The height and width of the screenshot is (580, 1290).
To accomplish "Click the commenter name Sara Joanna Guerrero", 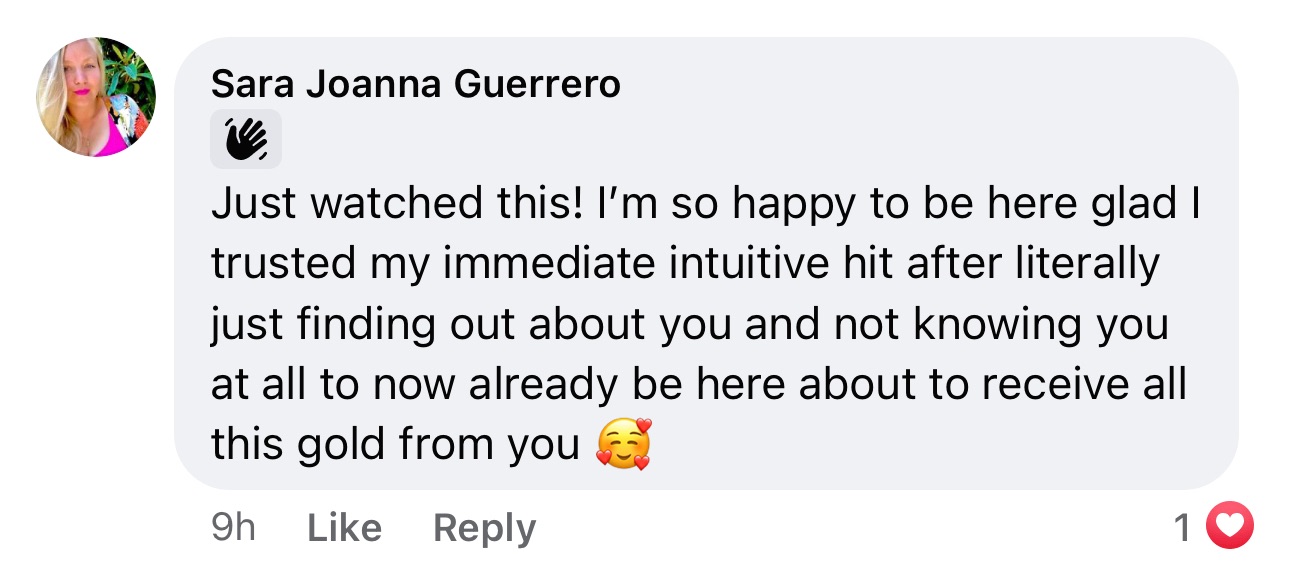I will [415, 85].
